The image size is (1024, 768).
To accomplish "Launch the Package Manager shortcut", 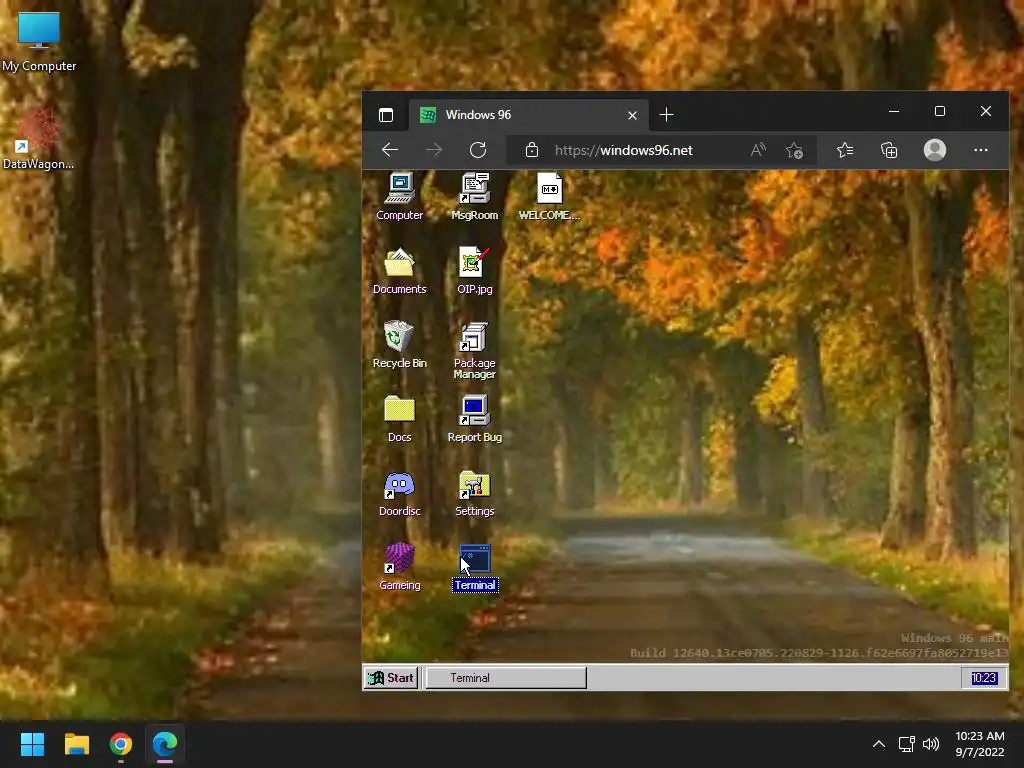I will click(x=475, y=350).
